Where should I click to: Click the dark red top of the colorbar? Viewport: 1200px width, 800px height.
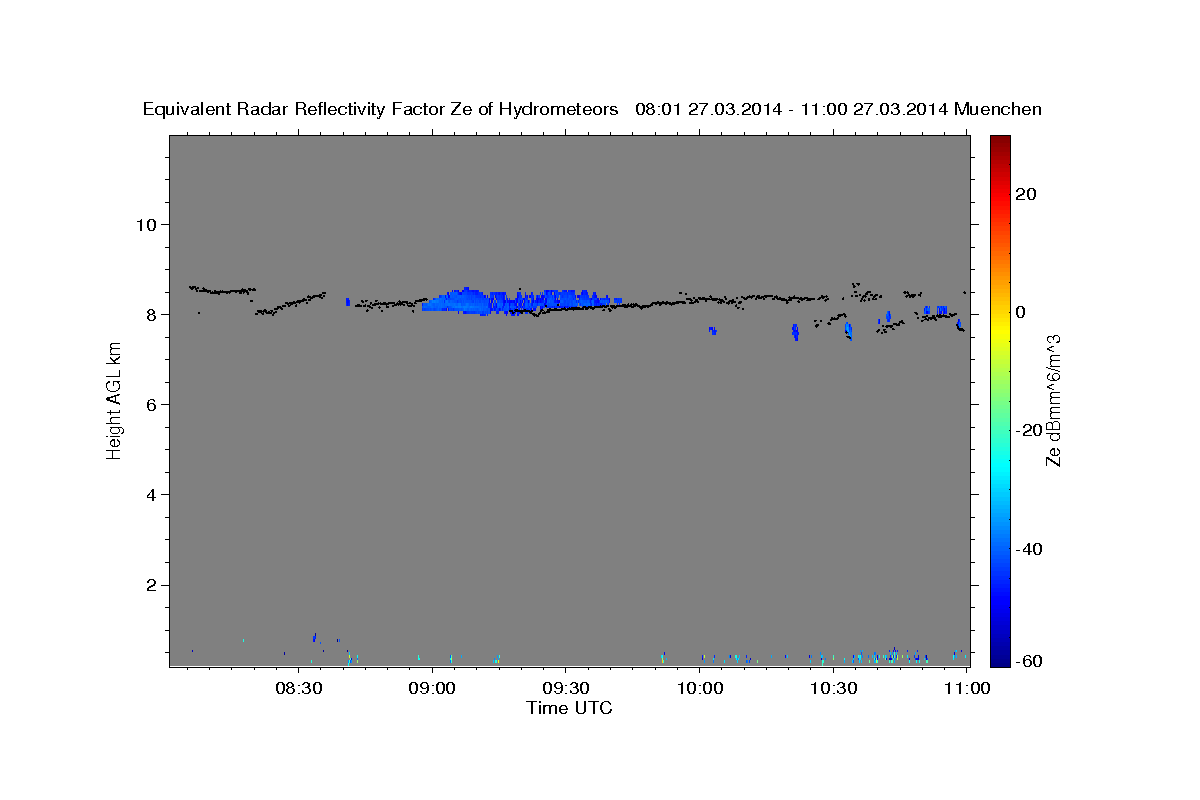click(x=1000, y=142)
